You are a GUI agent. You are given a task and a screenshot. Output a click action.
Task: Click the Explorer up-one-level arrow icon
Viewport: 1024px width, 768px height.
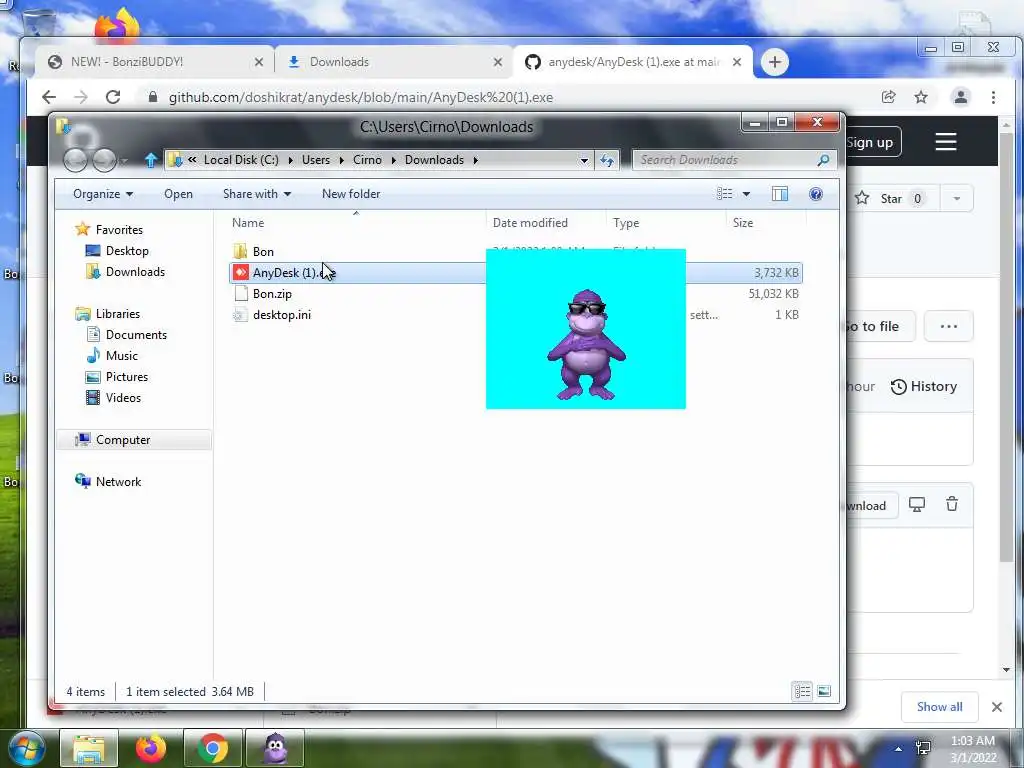click(151, 160)
